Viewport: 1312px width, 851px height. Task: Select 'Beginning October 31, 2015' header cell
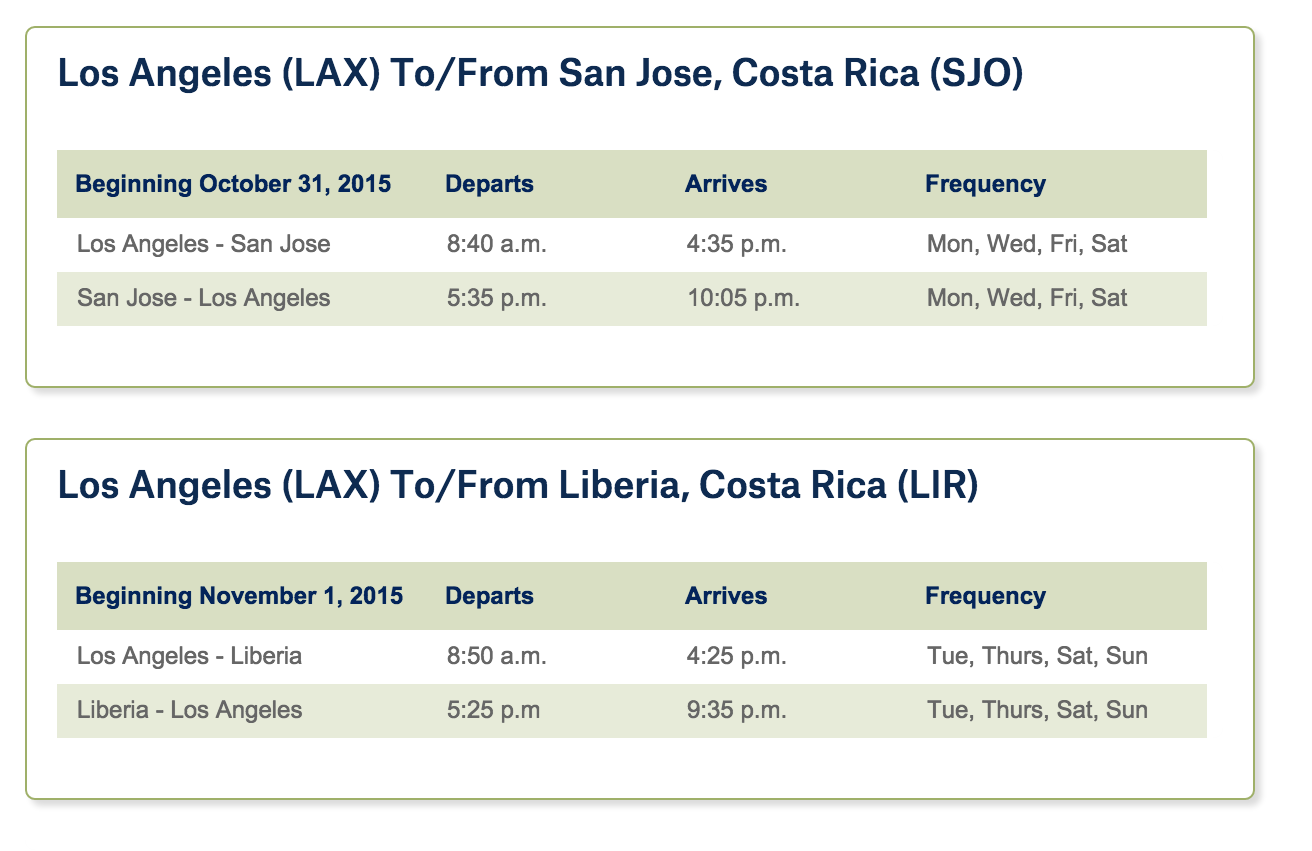tap(234, 184)
